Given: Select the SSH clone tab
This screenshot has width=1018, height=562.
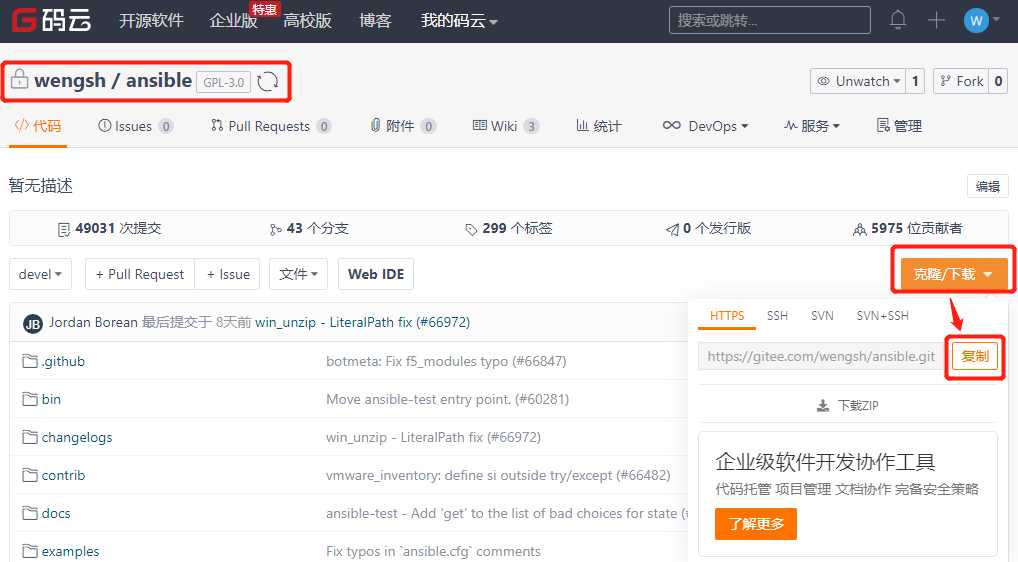Looking at the screenshot, I should [777, 316].
